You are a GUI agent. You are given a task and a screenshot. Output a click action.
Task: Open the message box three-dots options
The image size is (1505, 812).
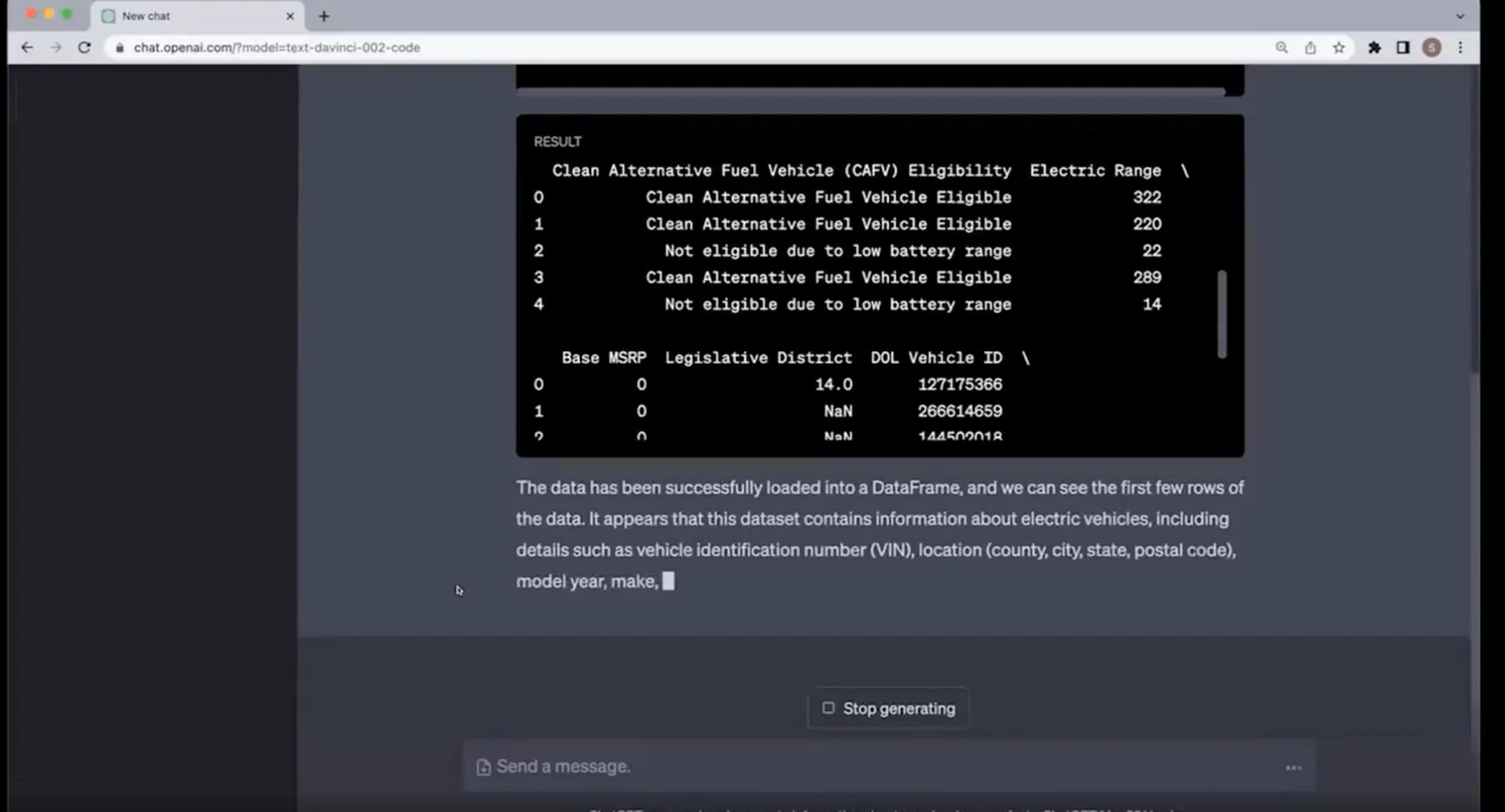(1293, 768)
